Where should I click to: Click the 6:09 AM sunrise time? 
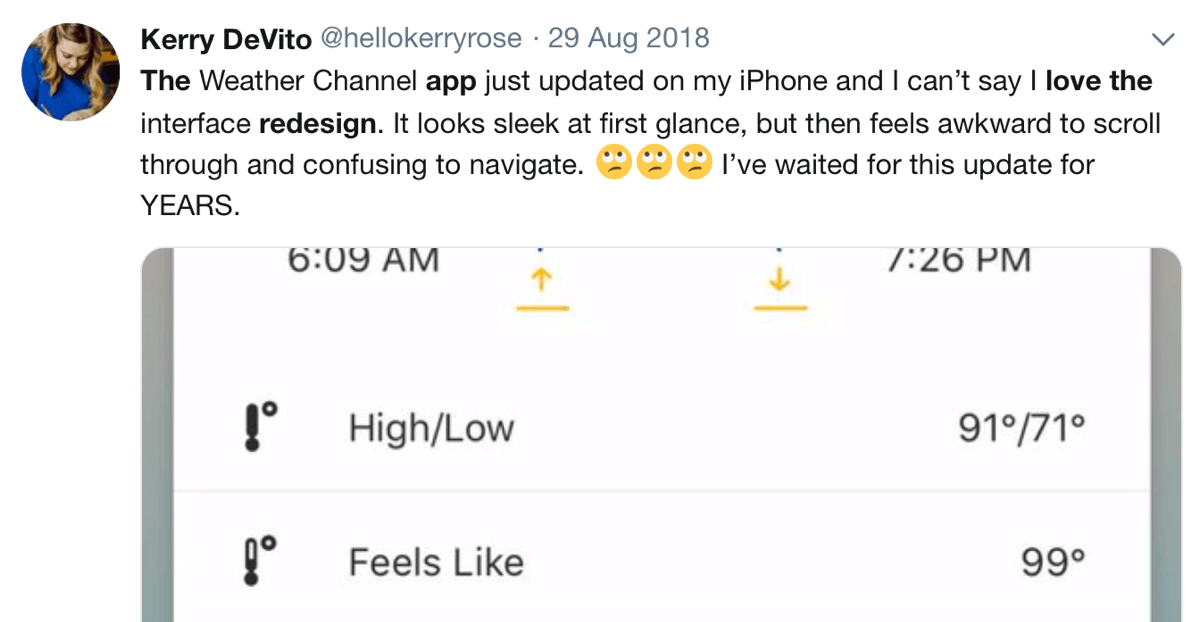(363, 259)
